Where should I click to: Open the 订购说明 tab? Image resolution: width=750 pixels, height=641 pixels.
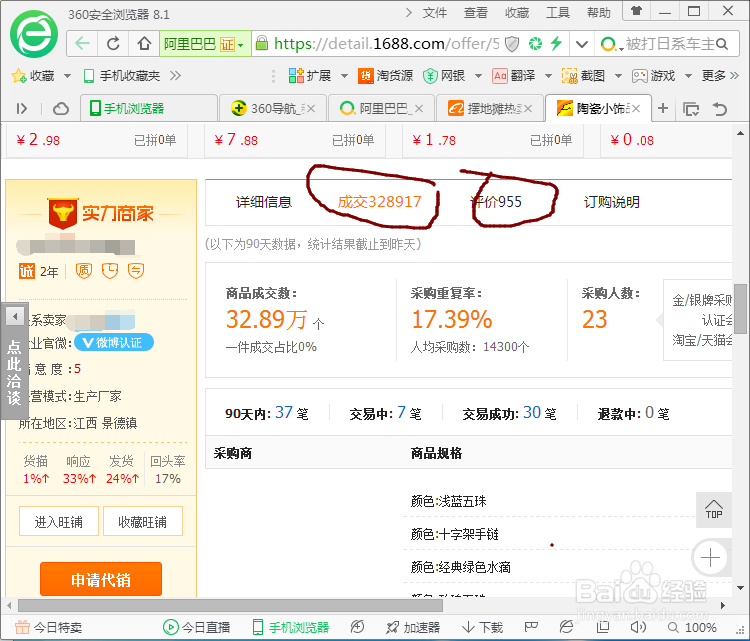612,202
